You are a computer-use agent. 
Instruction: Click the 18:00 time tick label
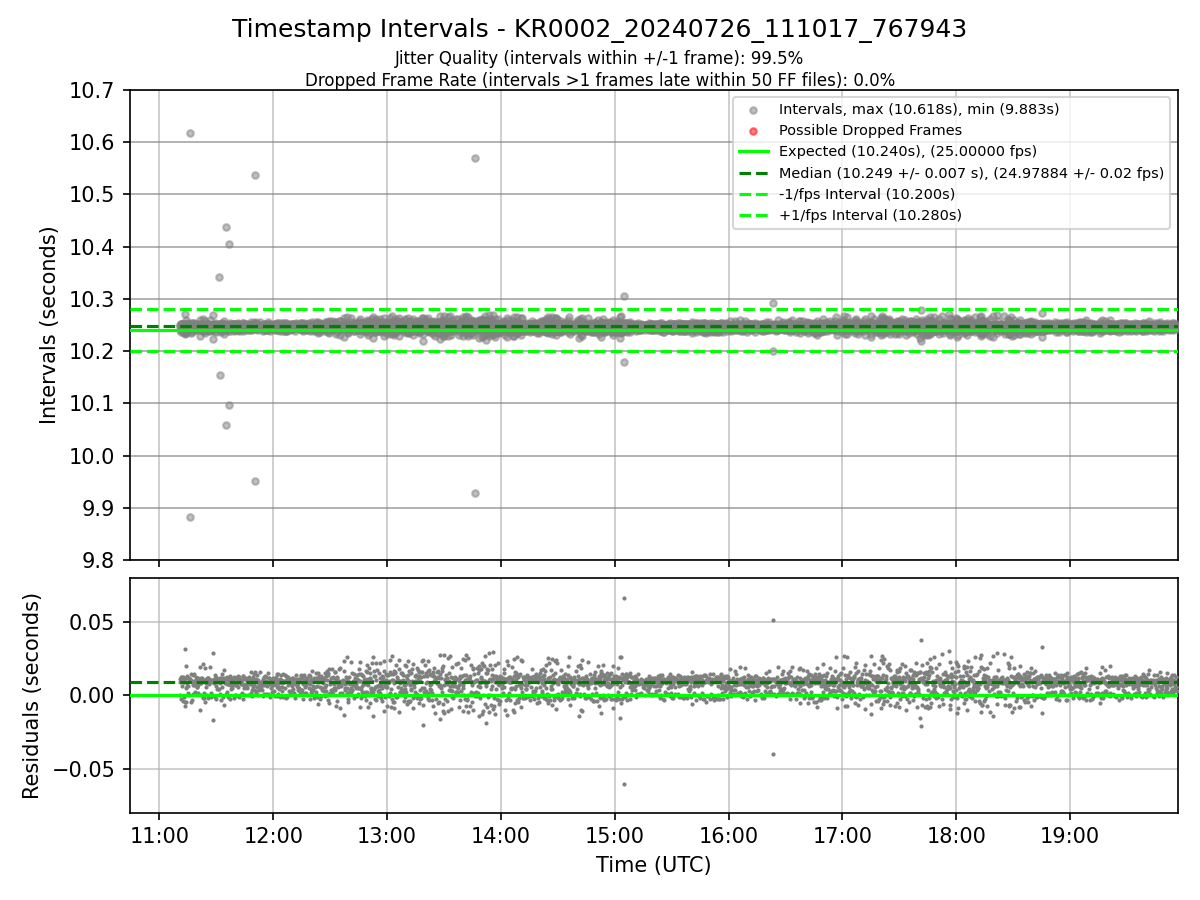956,834
